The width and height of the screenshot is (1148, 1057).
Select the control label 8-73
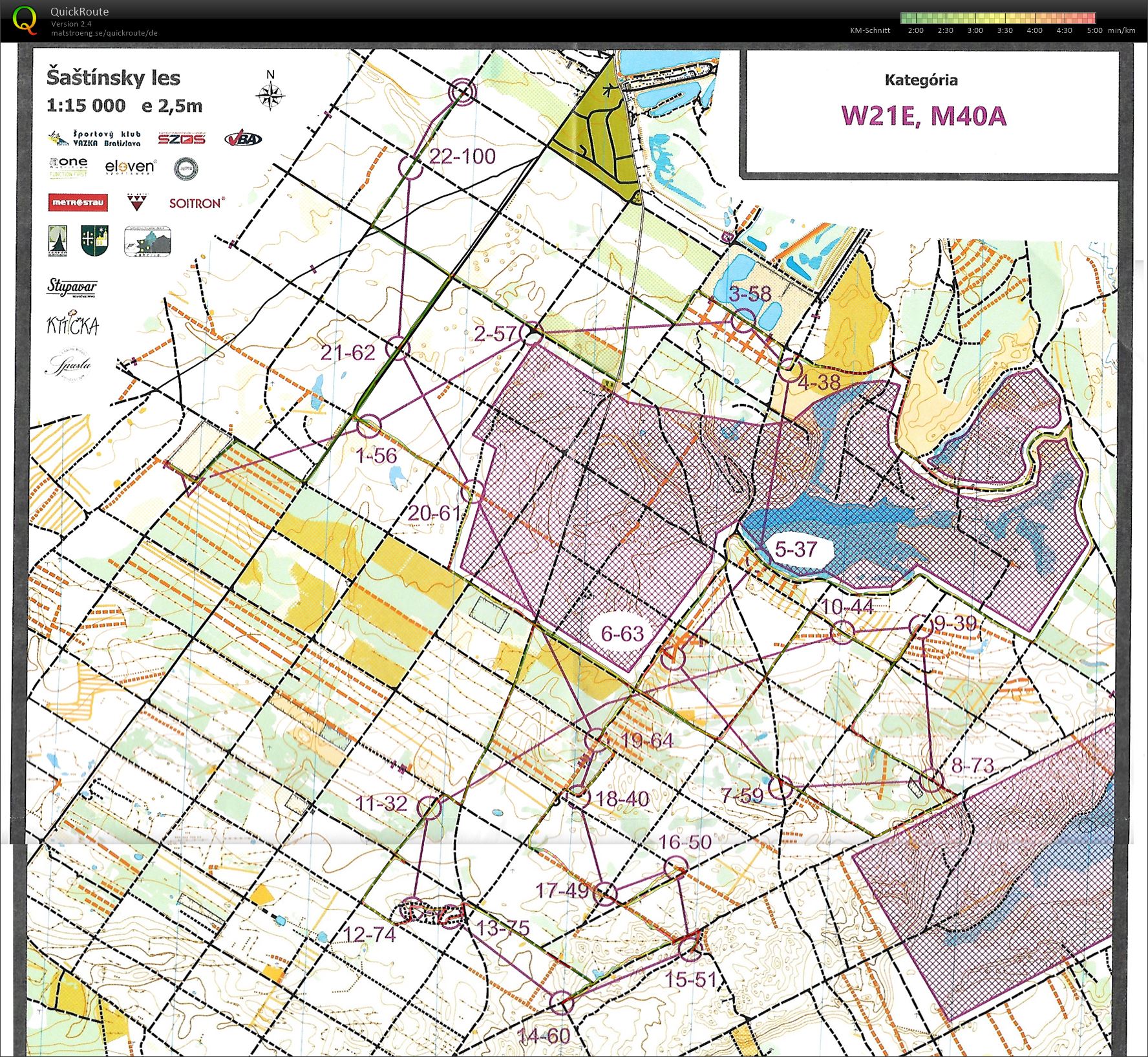tap(972, 765)
